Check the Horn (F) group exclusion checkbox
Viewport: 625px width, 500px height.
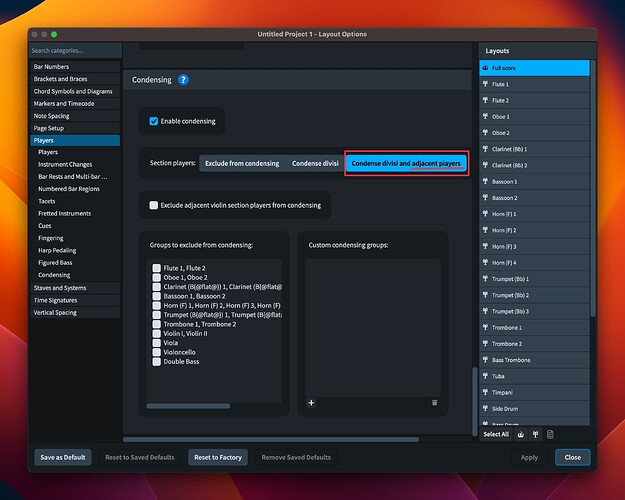click(x=157, y=305)
